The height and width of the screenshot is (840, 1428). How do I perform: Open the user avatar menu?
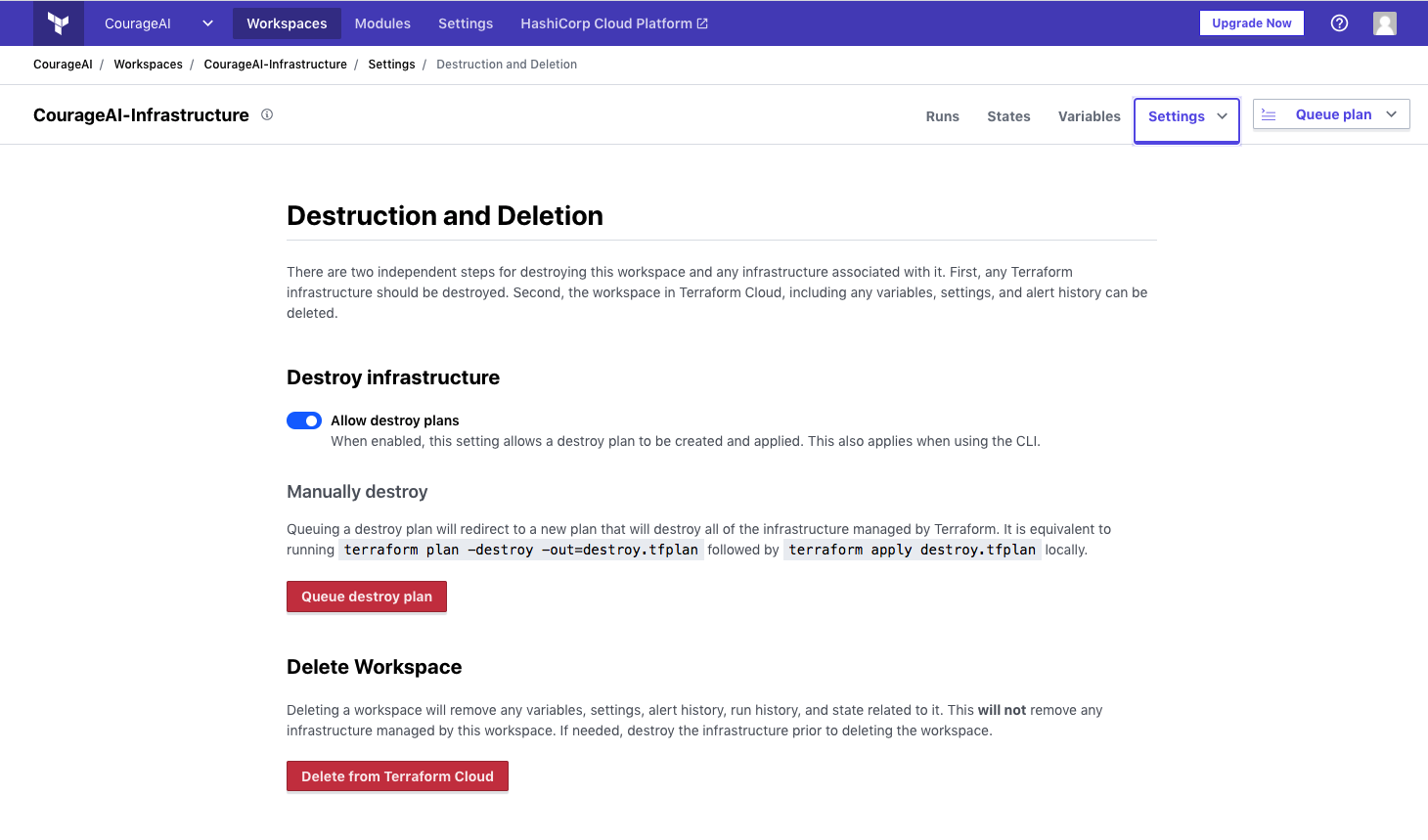[x=1385, y=23]
